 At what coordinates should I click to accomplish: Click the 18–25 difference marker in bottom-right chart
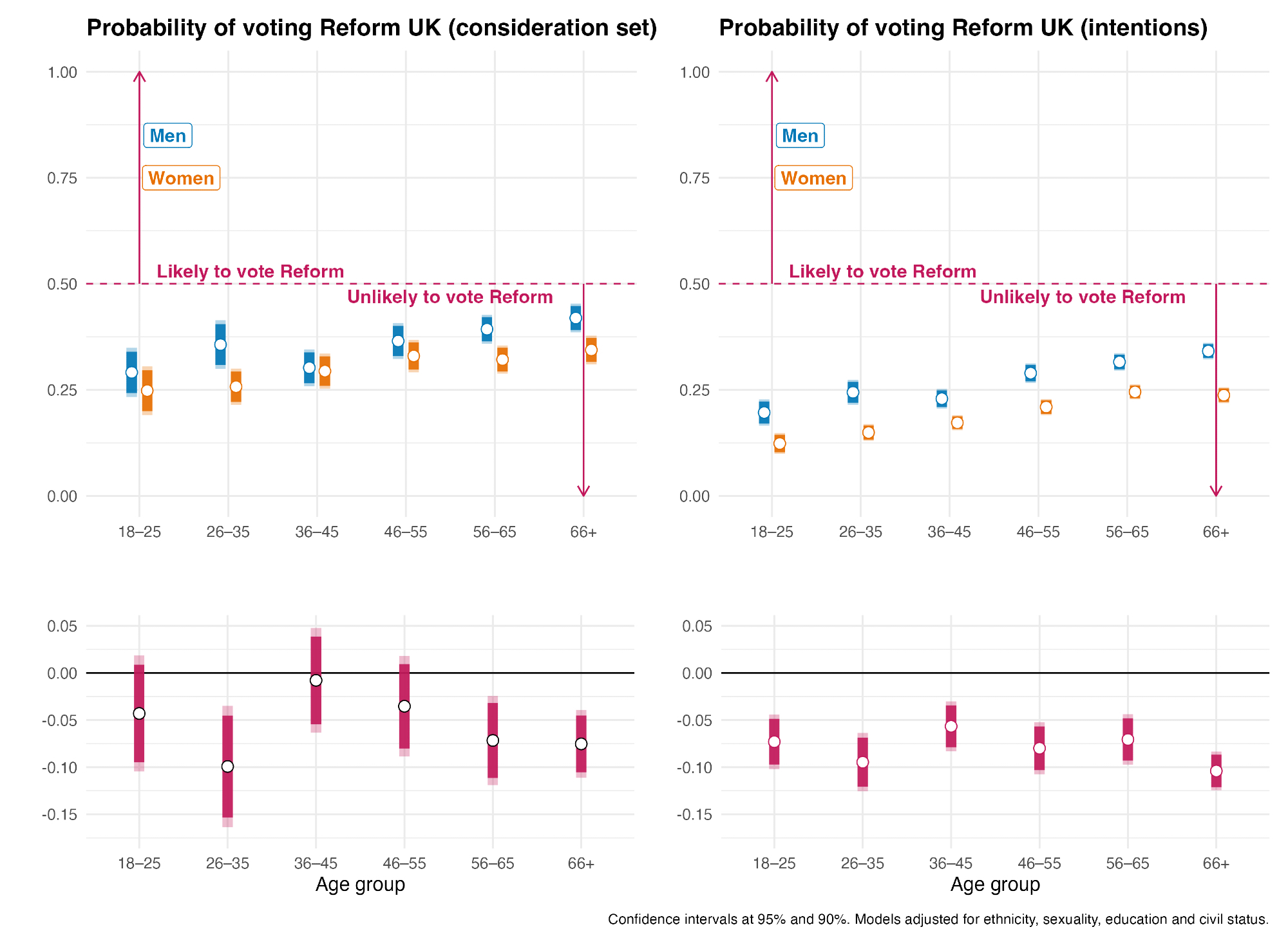click(774, 742)
